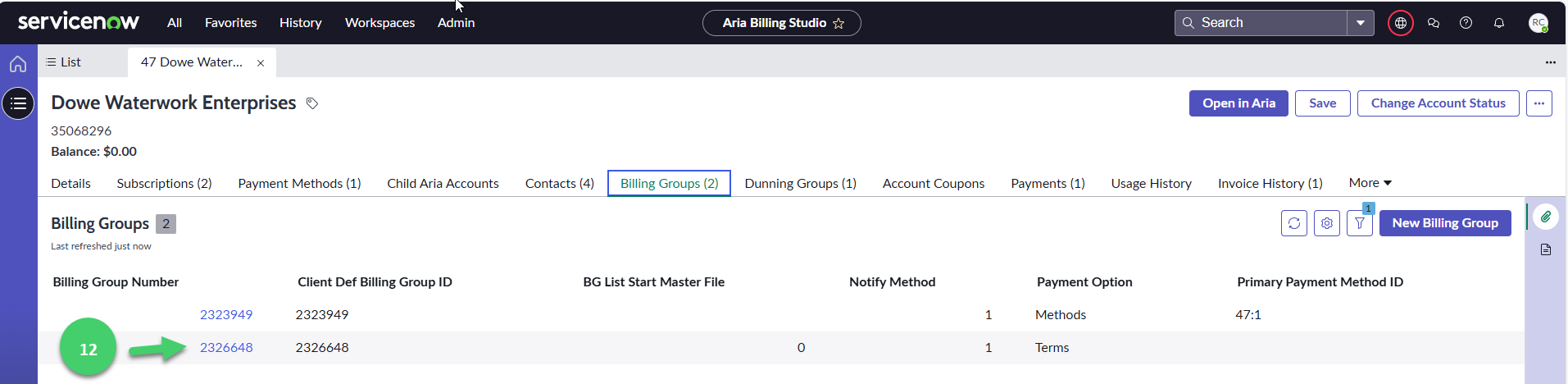
Task: Select the 47:1 payment method ID cell
Action: (x=1248, y=315)
